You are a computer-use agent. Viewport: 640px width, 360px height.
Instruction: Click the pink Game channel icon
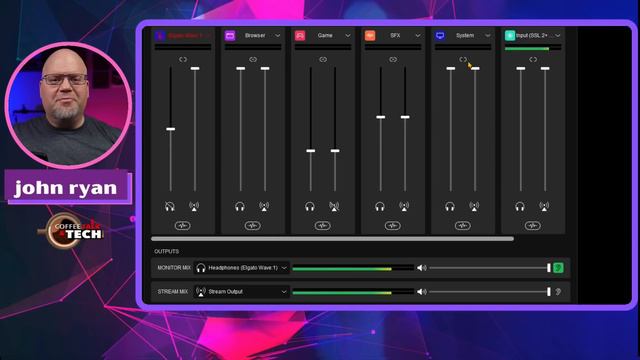[300, 36]
